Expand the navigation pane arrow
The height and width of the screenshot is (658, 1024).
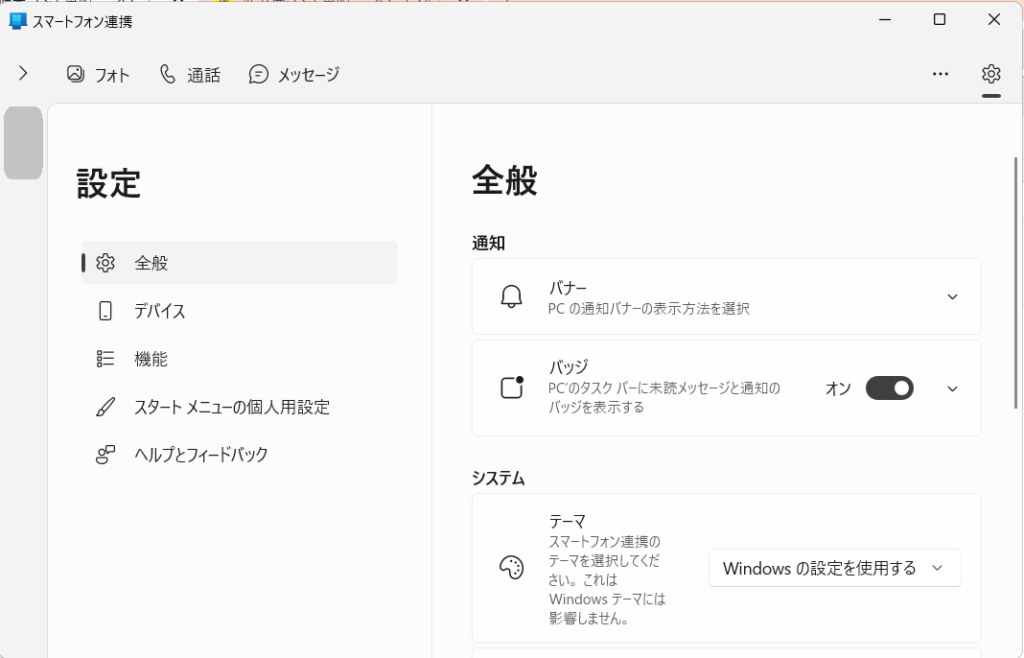pos(22,73)
